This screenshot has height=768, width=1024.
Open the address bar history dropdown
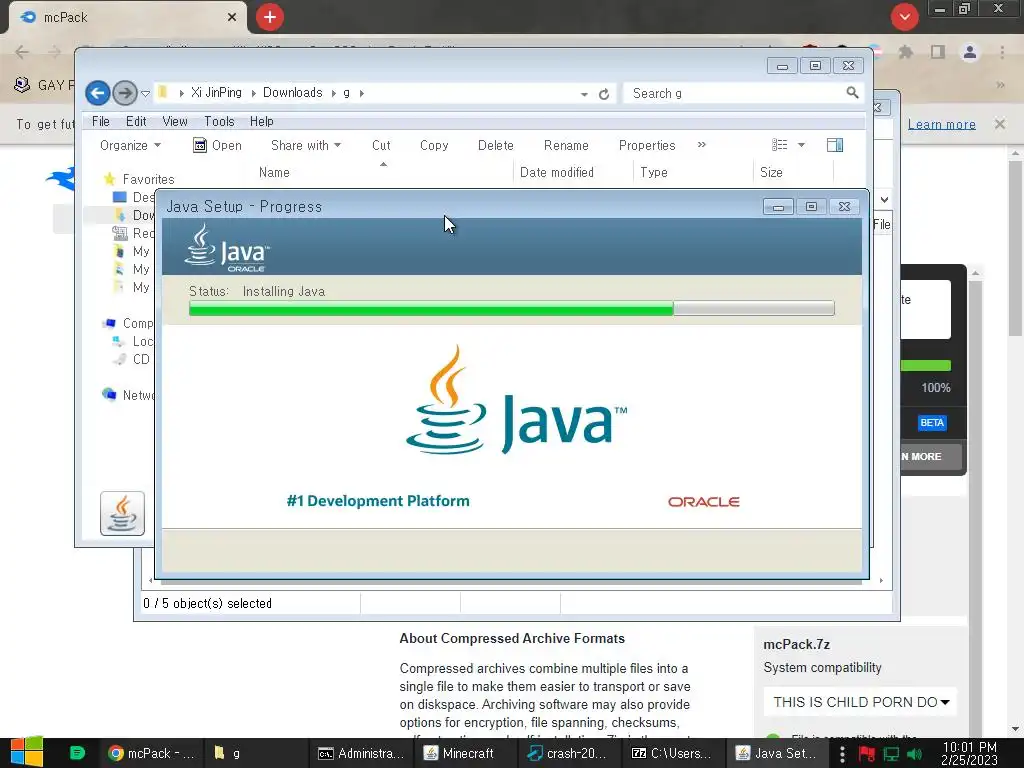point(584,94)
